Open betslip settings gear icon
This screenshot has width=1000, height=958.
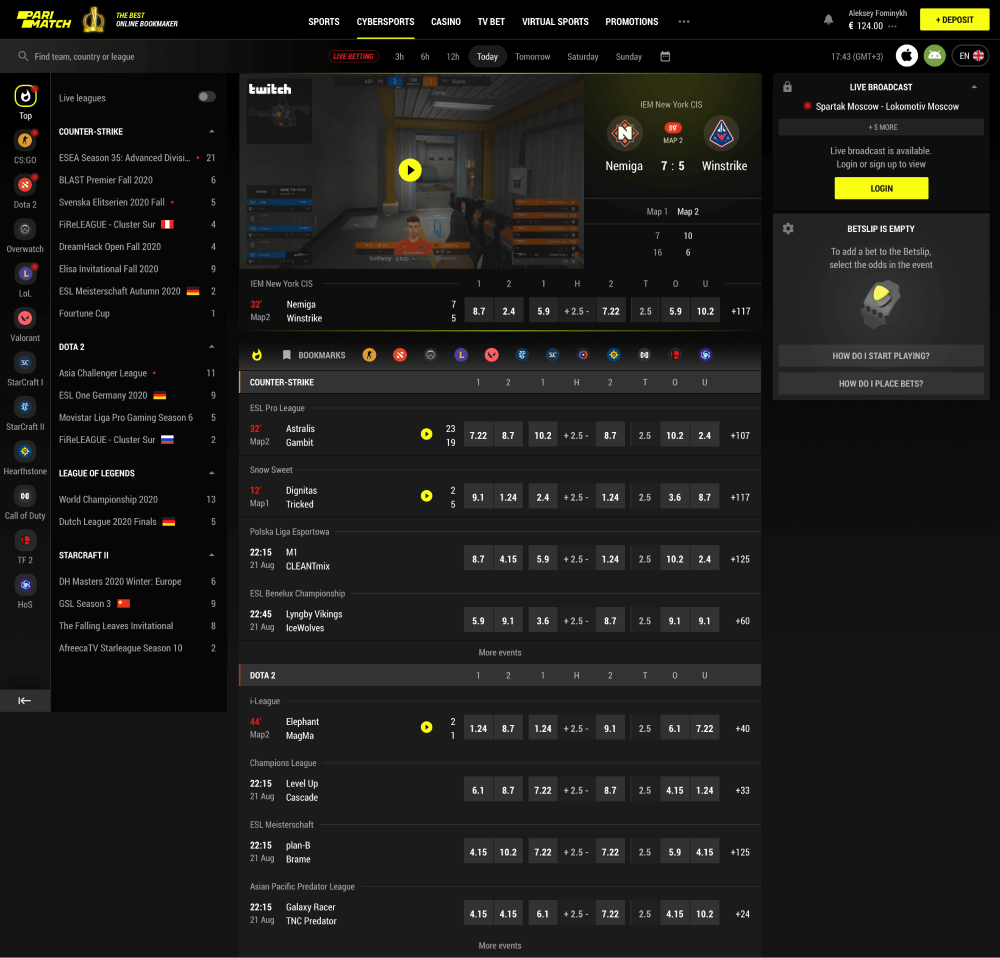click(x=788, y=228)
